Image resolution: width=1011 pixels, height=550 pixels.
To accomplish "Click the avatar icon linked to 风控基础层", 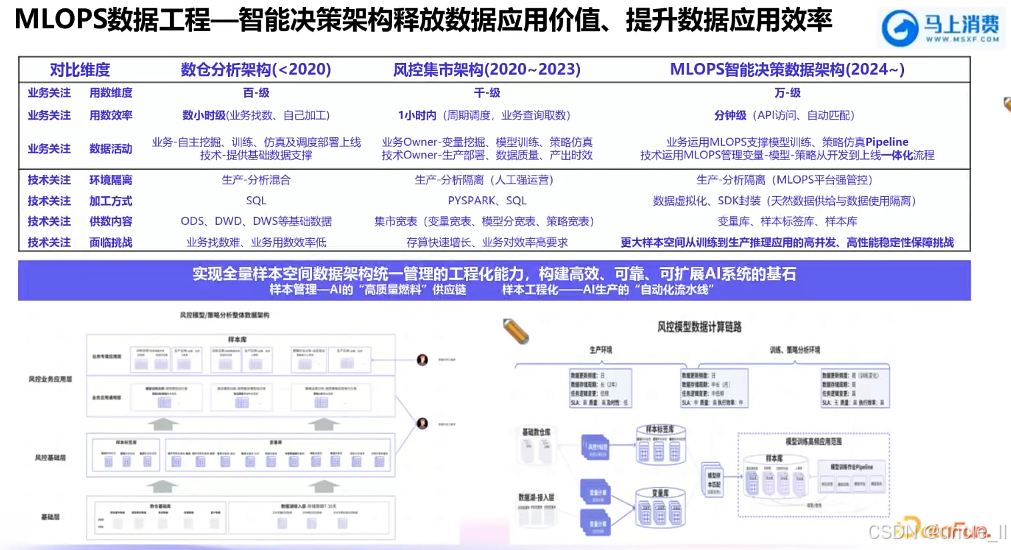I will [x=422, y=423].
